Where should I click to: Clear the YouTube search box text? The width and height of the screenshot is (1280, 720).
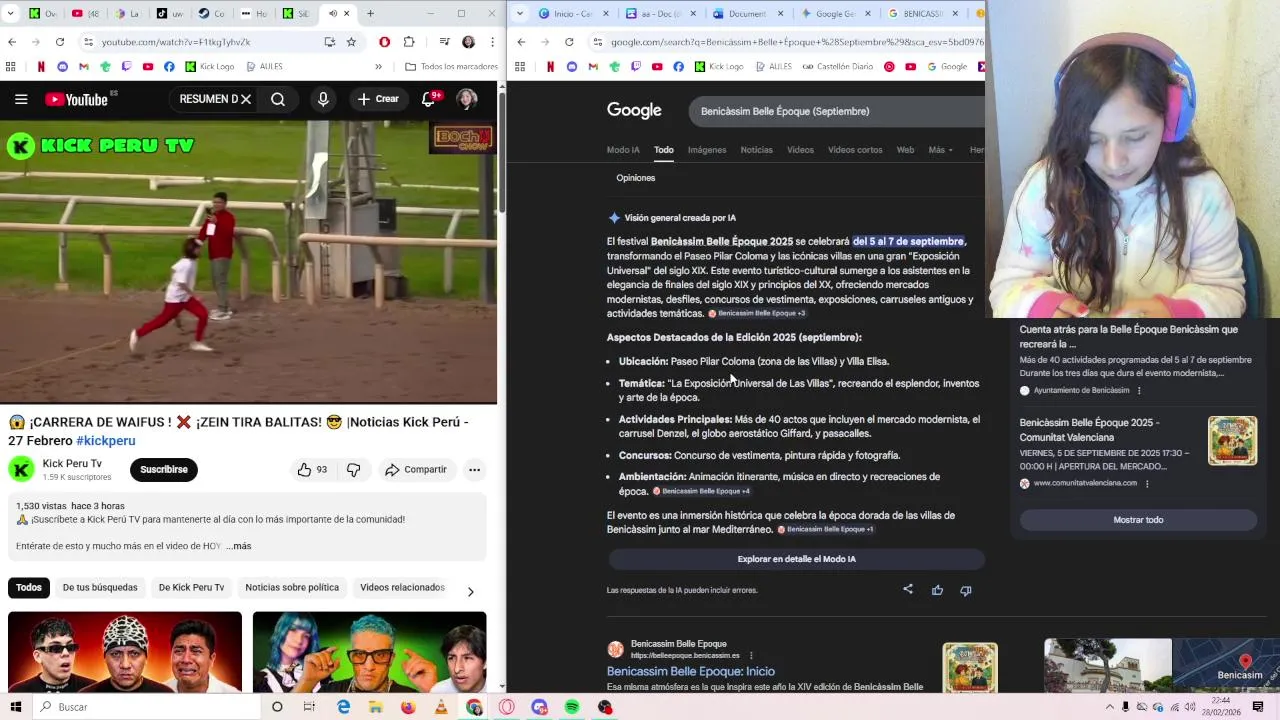click(x=246, y=99)
